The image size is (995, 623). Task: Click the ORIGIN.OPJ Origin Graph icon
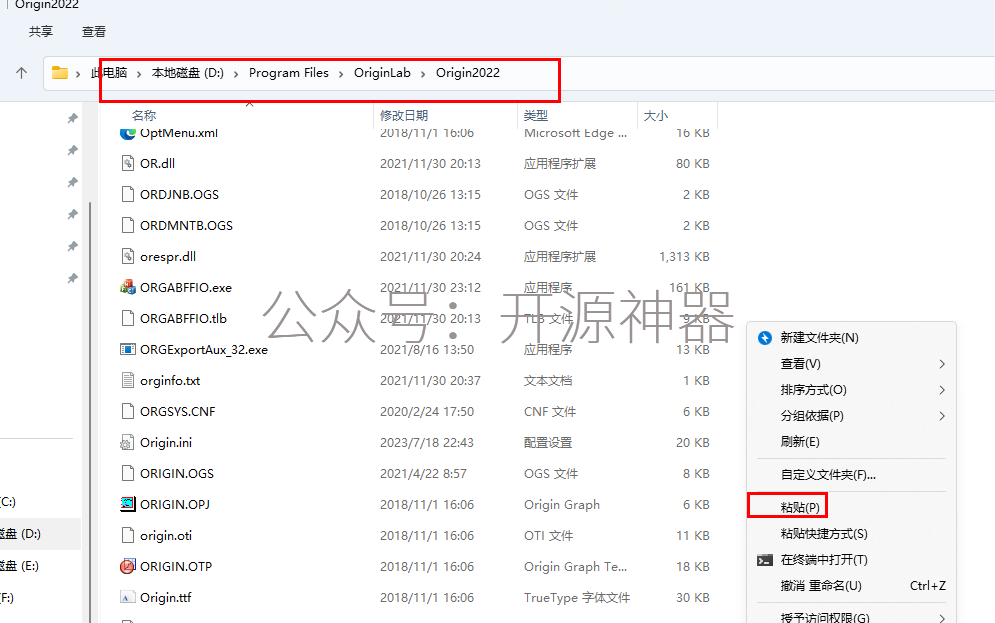128,504
